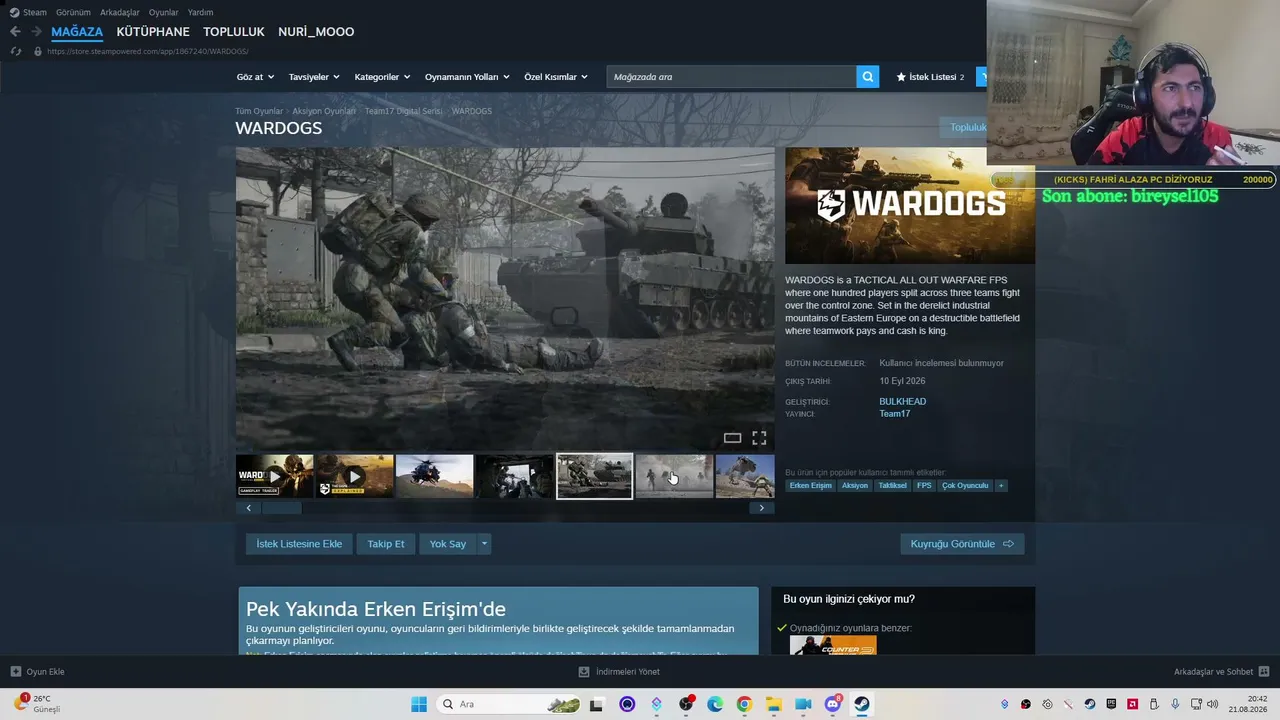Go back with the left arrow
This screenshot has width=1280, height=720.
point(15,32)
